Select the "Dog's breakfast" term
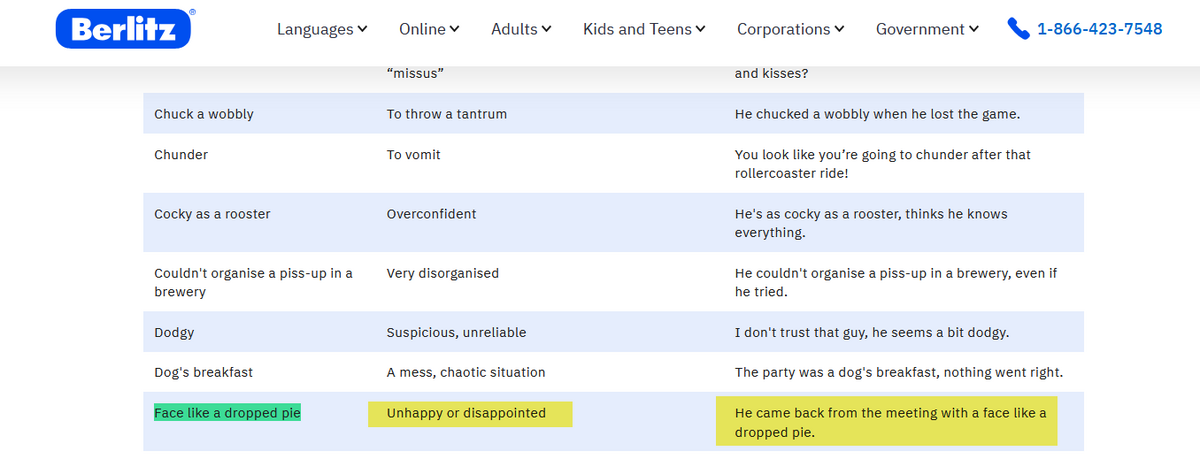 pyautogui.click(x=204, y=372)
